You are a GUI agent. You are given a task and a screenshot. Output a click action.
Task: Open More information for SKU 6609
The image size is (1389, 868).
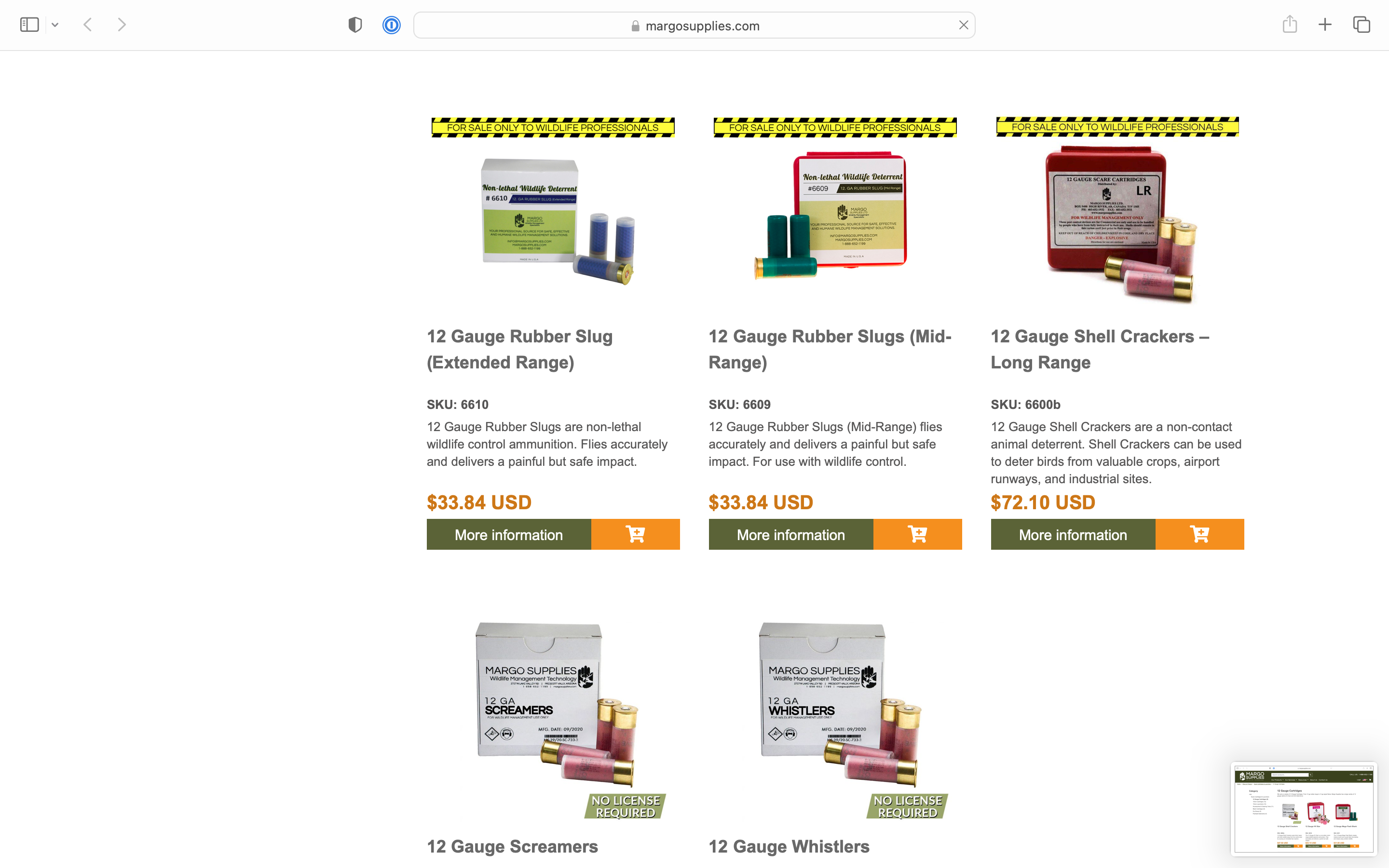tap(791, 534)
